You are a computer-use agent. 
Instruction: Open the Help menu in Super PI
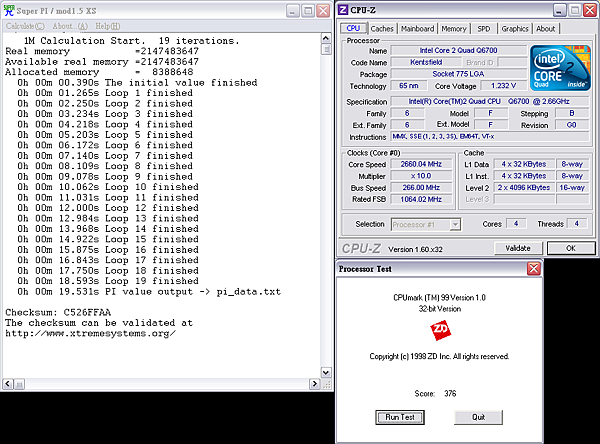click(x=108, y=26)
